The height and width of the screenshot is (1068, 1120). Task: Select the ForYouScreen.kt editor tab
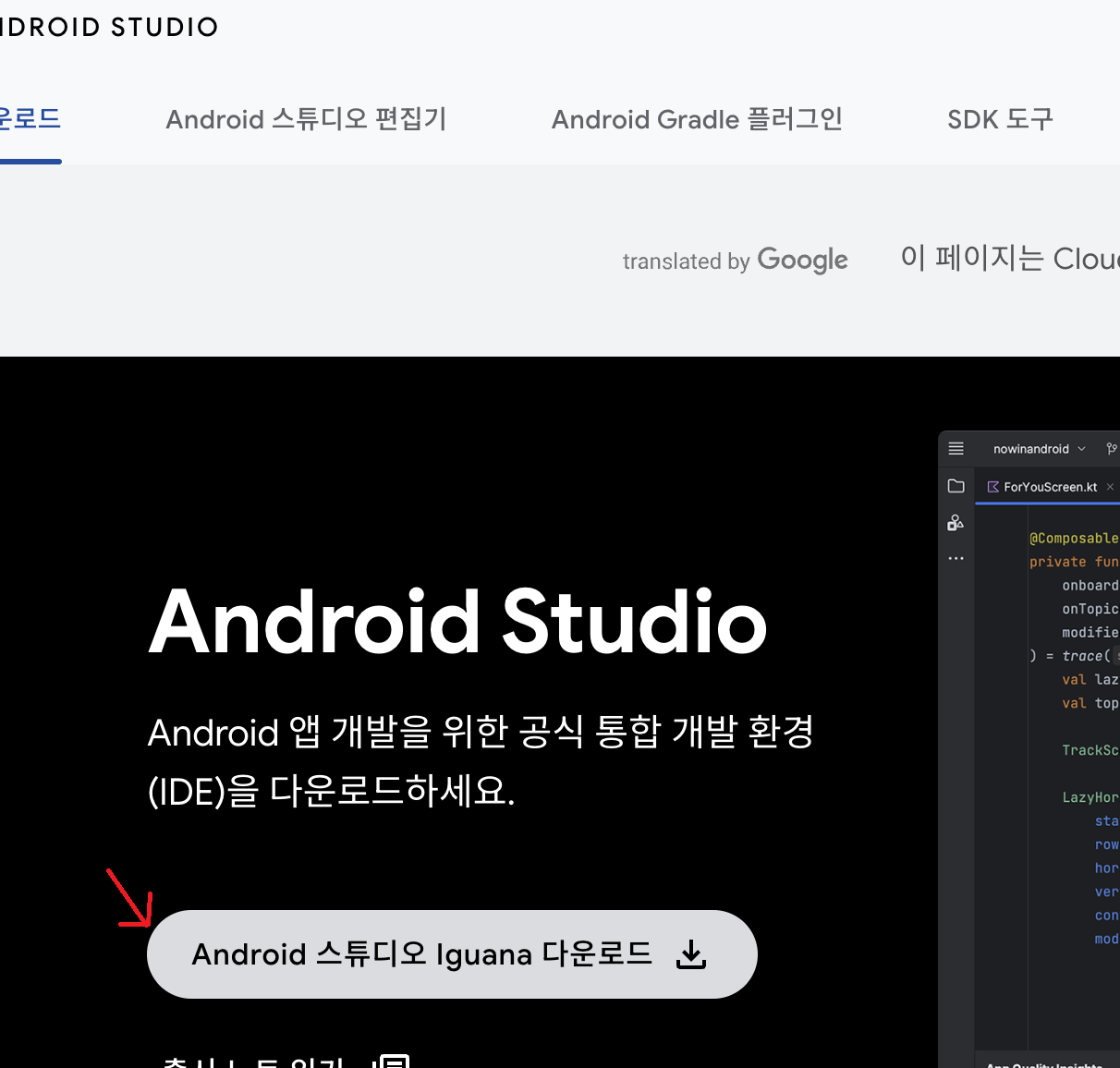(x=1051, y=487)
